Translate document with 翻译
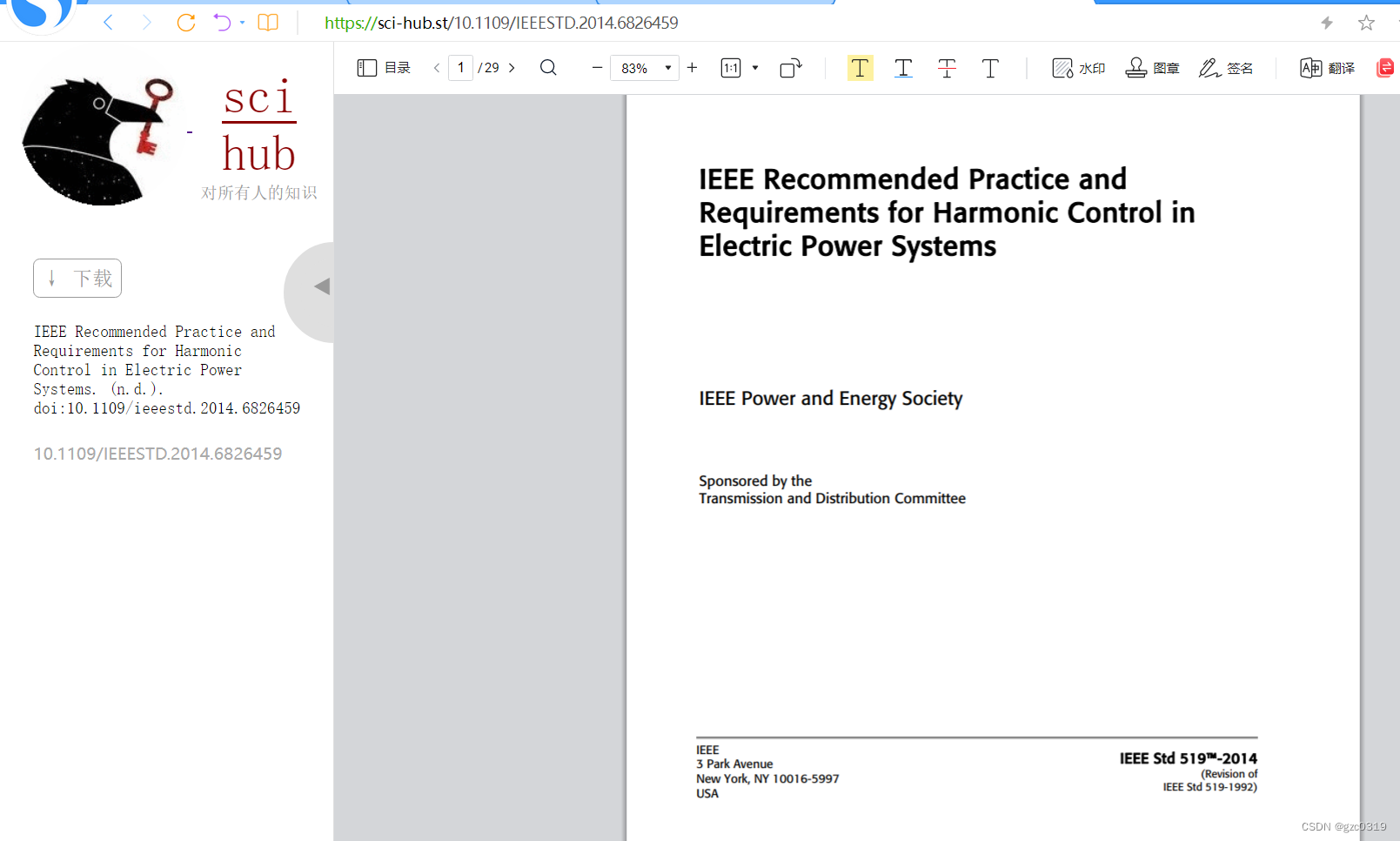The width and height of the screenshot is (1400, 841). click(x=1327, y=68)
